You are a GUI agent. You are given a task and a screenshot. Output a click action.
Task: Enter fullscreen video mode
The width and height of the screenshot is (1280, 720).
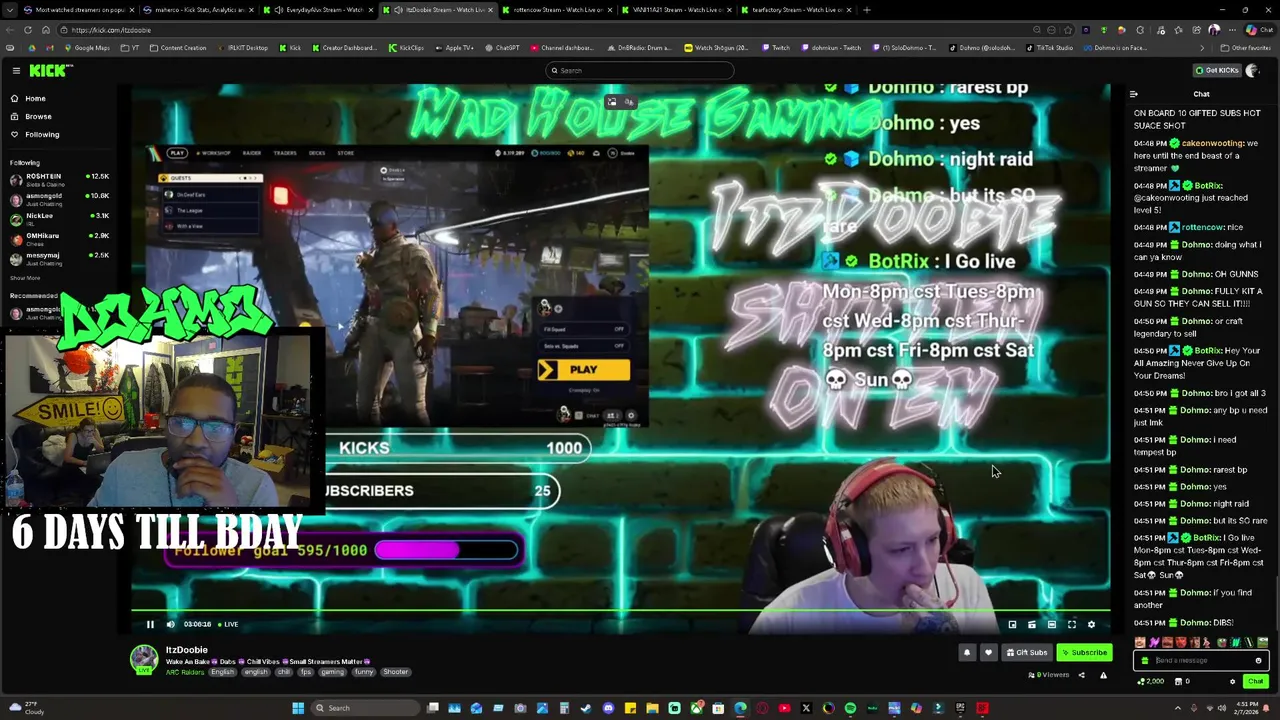click(1071, 624)
